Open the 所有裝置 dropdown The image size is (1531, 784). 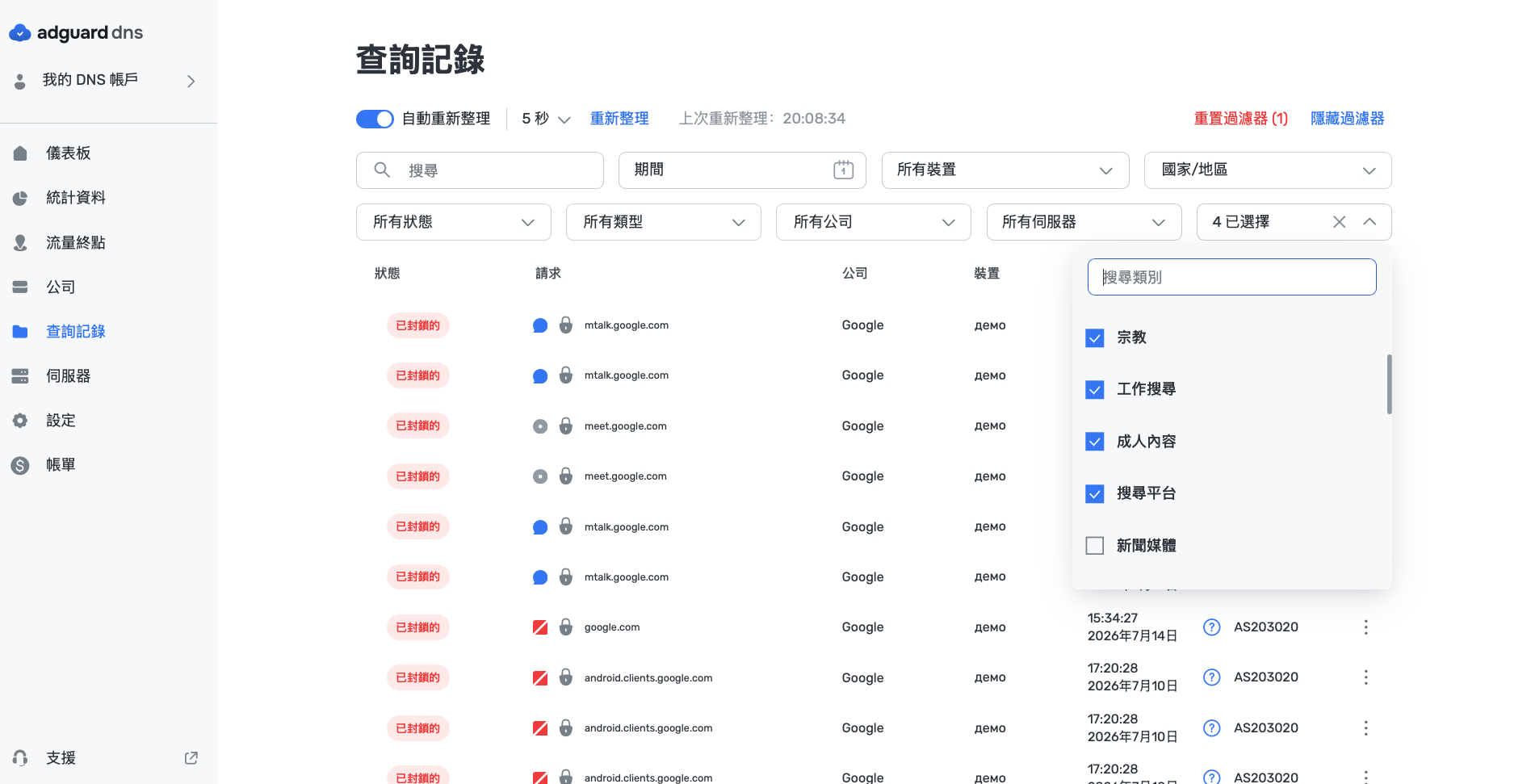click(1005, 170)
